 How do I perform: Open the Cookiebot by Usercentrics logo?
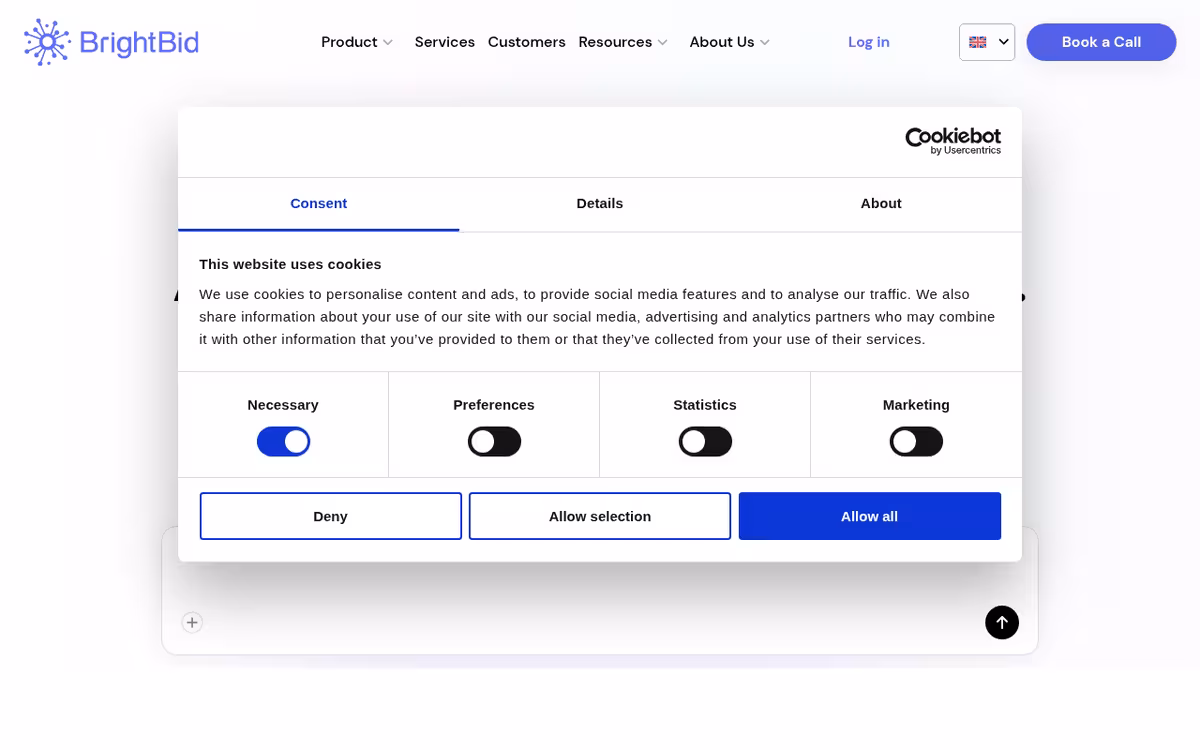[952, 141]
